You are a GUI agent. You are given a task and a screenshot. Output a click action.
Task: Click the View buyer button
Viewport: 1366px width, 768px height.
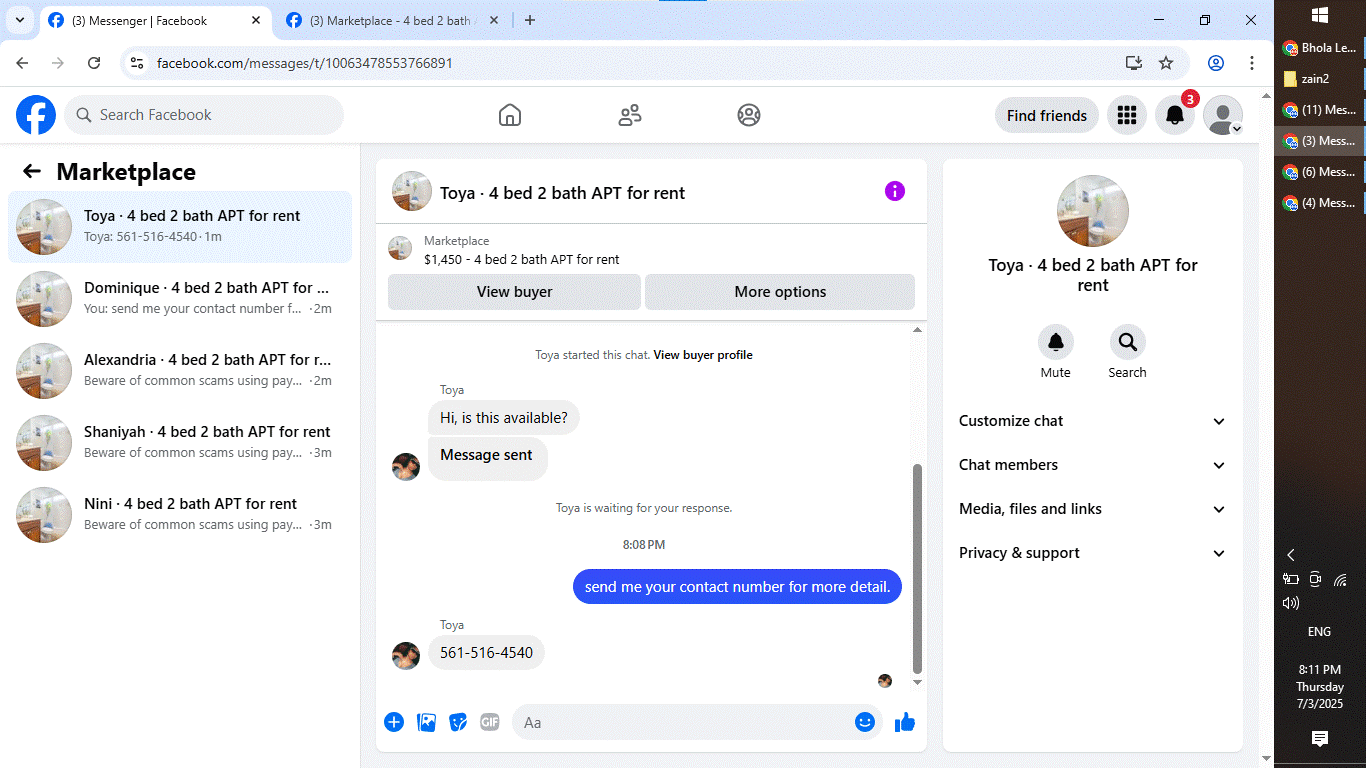click(x=514, y=292)
